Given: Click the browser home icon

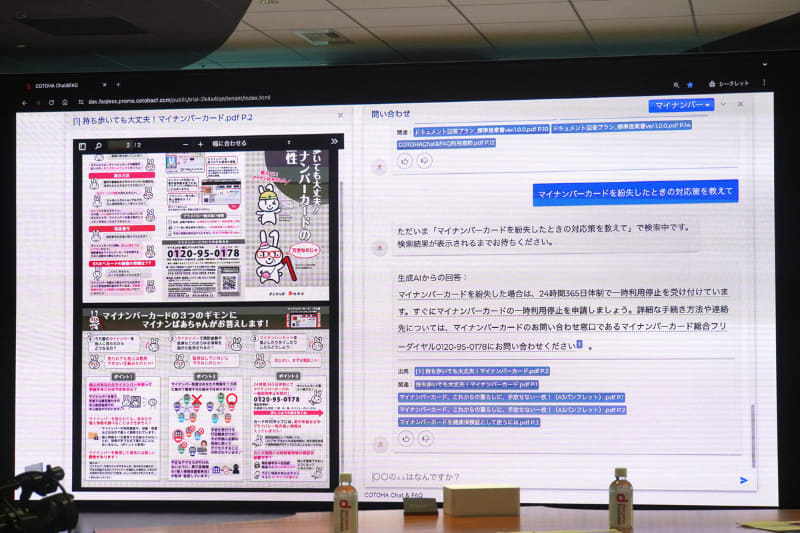Looking at the screenshot, I should [65, 103].
